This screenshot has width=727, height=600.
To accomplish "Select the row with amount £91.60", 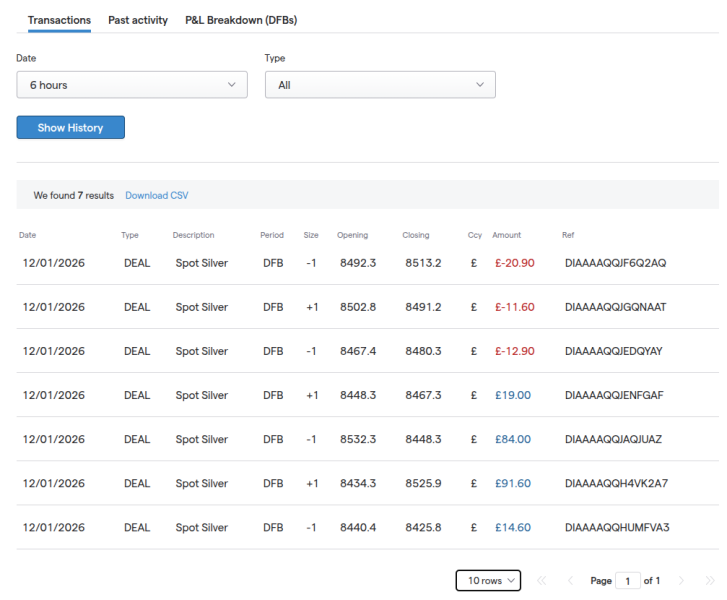I will click(512, 483).
